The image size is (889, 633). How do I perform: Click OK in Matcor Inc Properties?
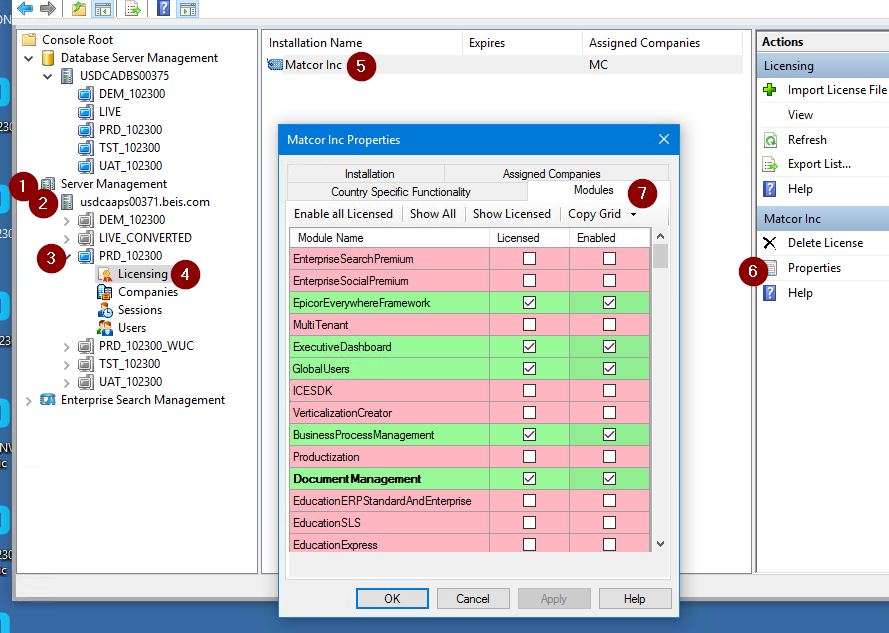(x=392, y=598)
